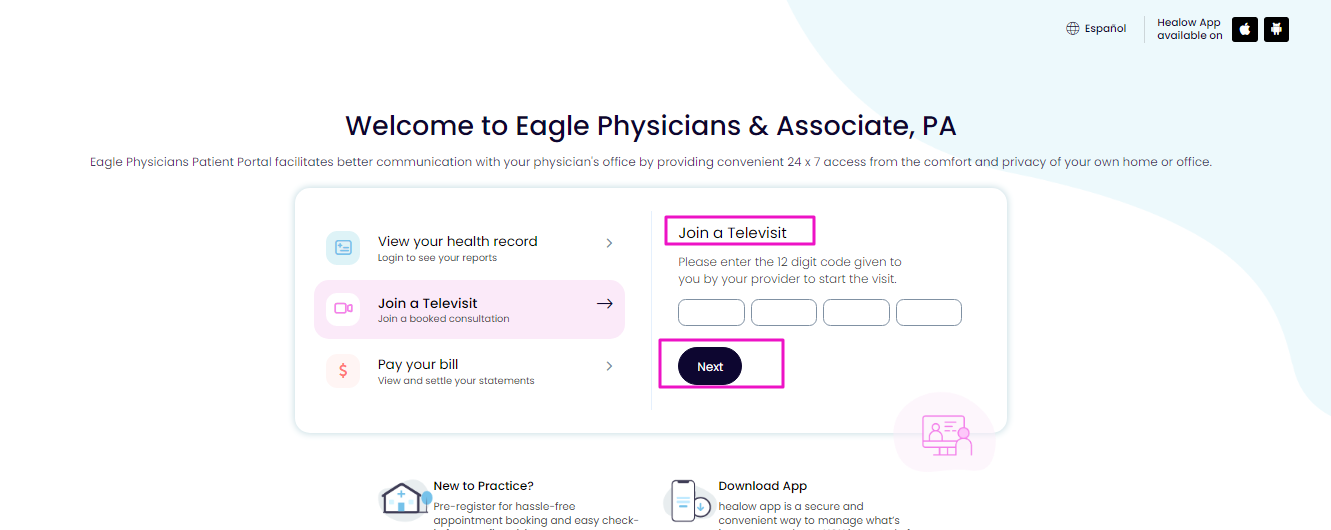Screen dimensions: 1331x530
Task: Expand View your health record chevron
Action: (x=609, y=243)
